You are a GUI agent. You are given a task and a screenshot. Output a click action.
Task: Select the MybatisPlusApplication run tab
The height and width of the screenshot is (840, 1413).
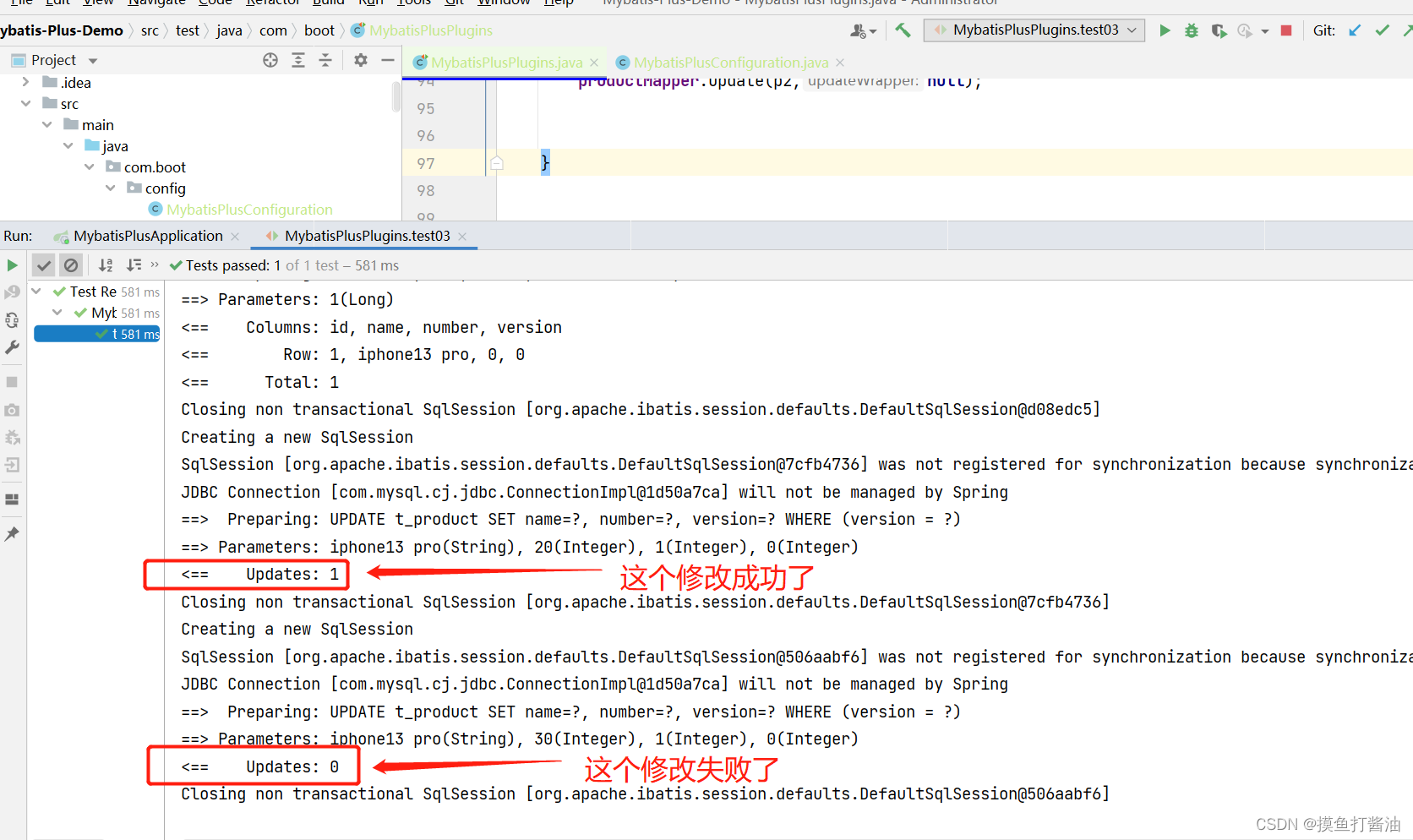(x=148, y=236)
